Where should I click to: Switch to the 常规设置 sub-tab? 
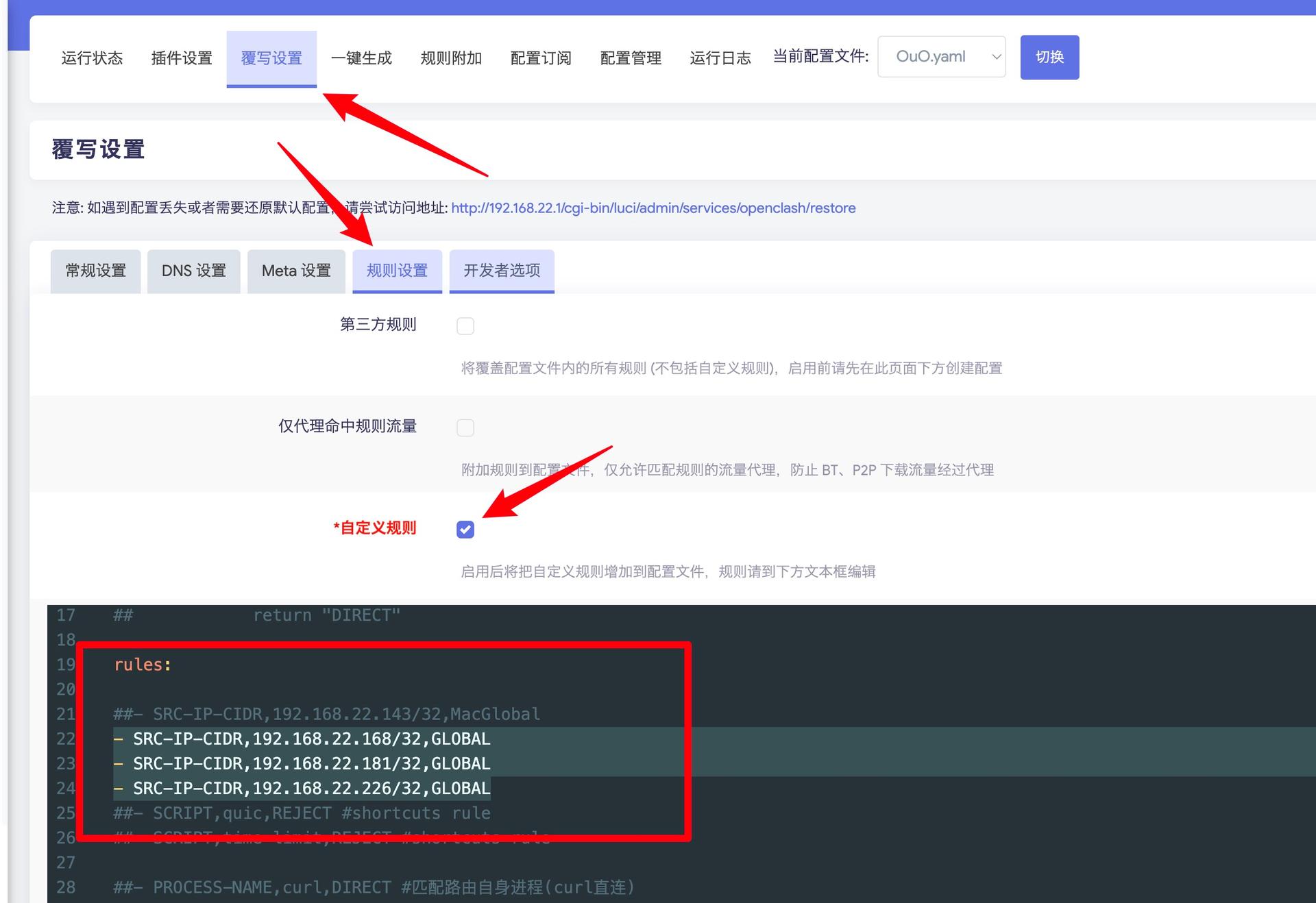96,271
